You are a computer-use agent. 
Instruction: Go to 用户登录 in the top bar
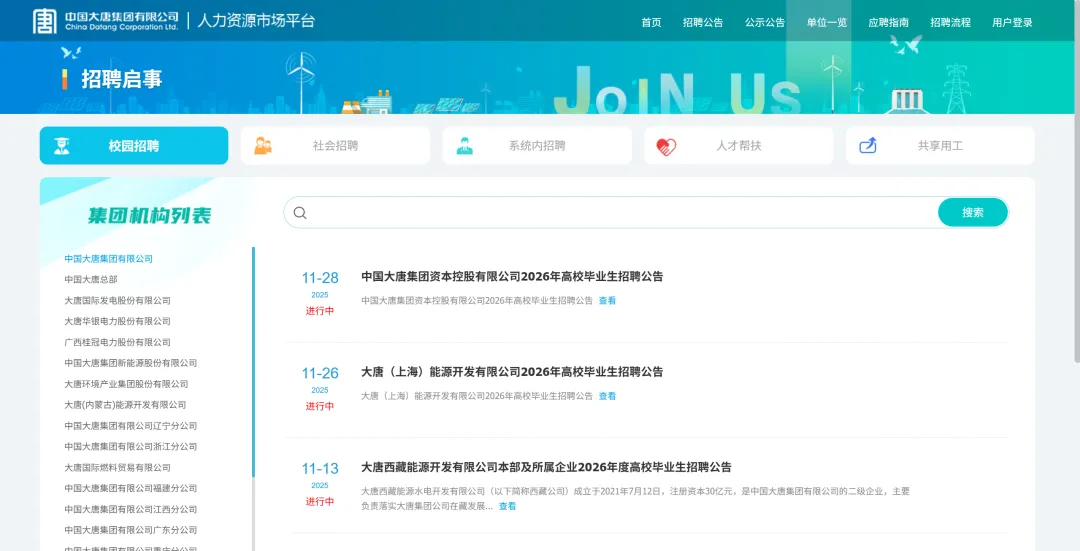coord(1012,23)
